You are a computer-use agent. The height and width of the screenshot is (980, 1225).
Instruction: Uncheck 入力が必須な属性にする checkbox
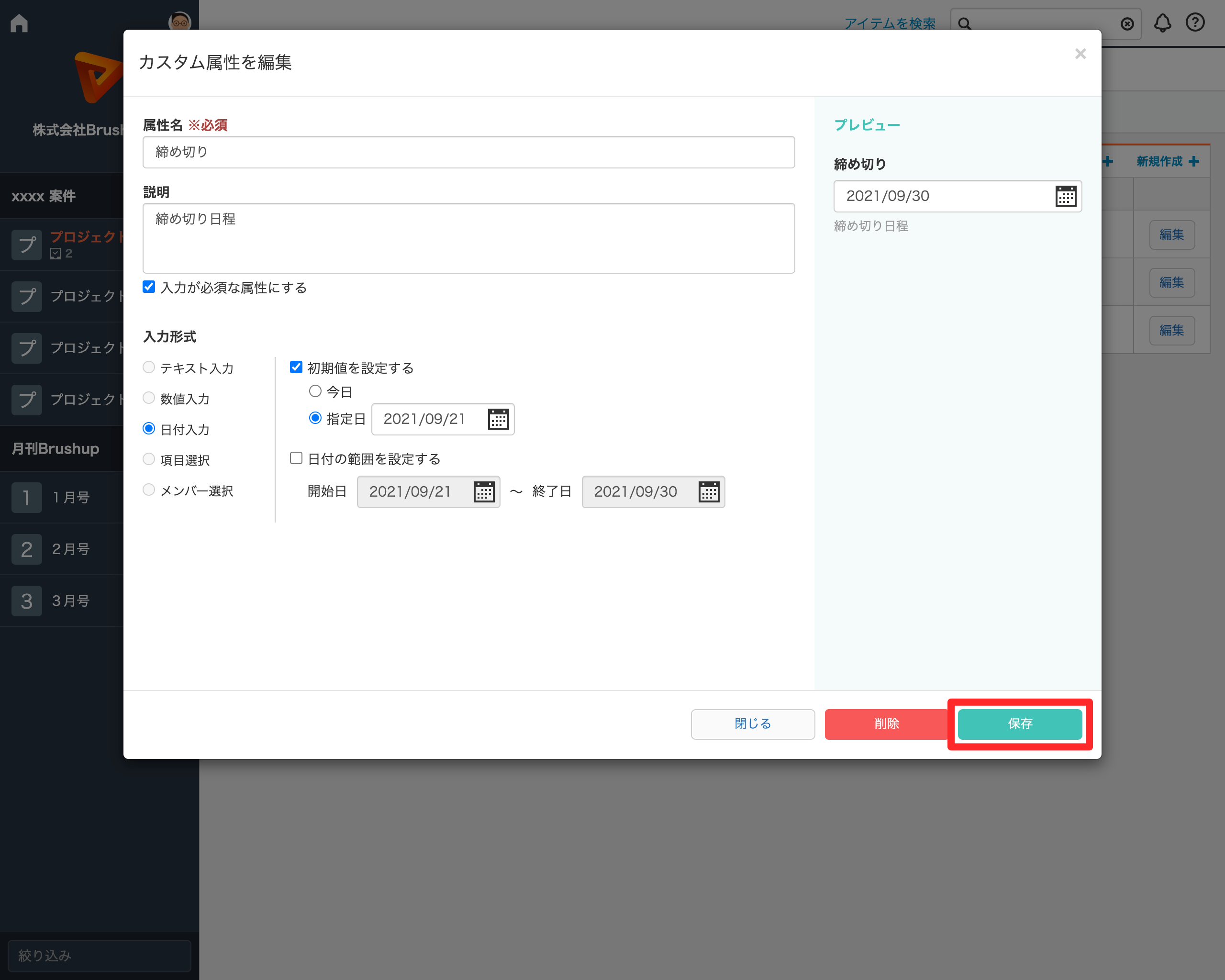point(149,287)
